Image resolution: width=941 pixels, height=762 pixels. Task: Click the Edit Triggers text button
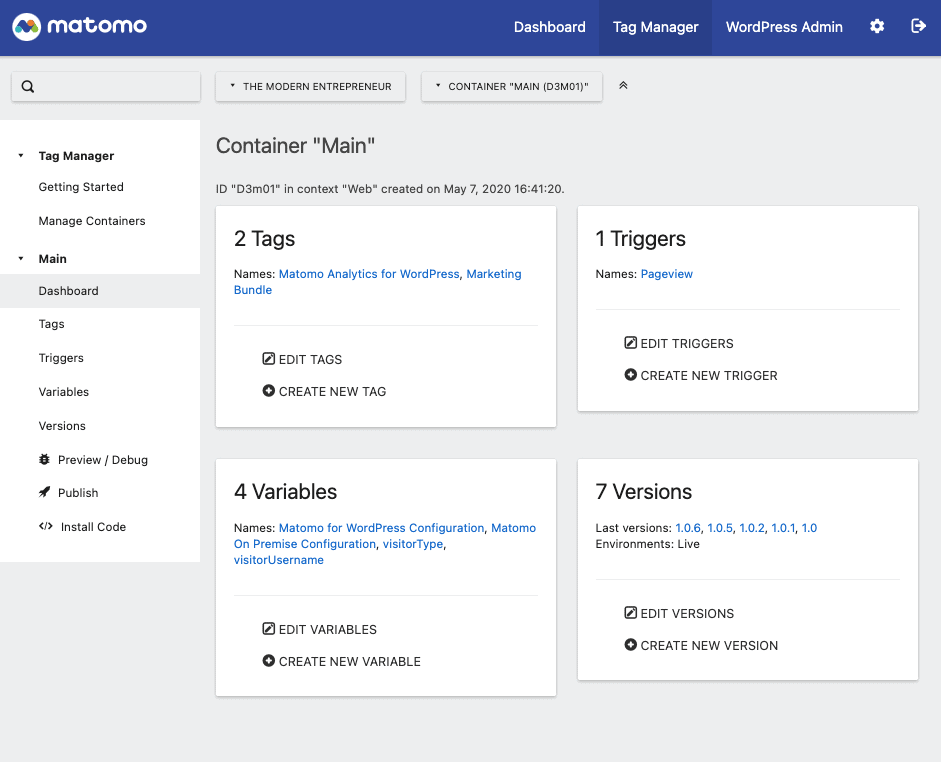[x=687, y=343]
